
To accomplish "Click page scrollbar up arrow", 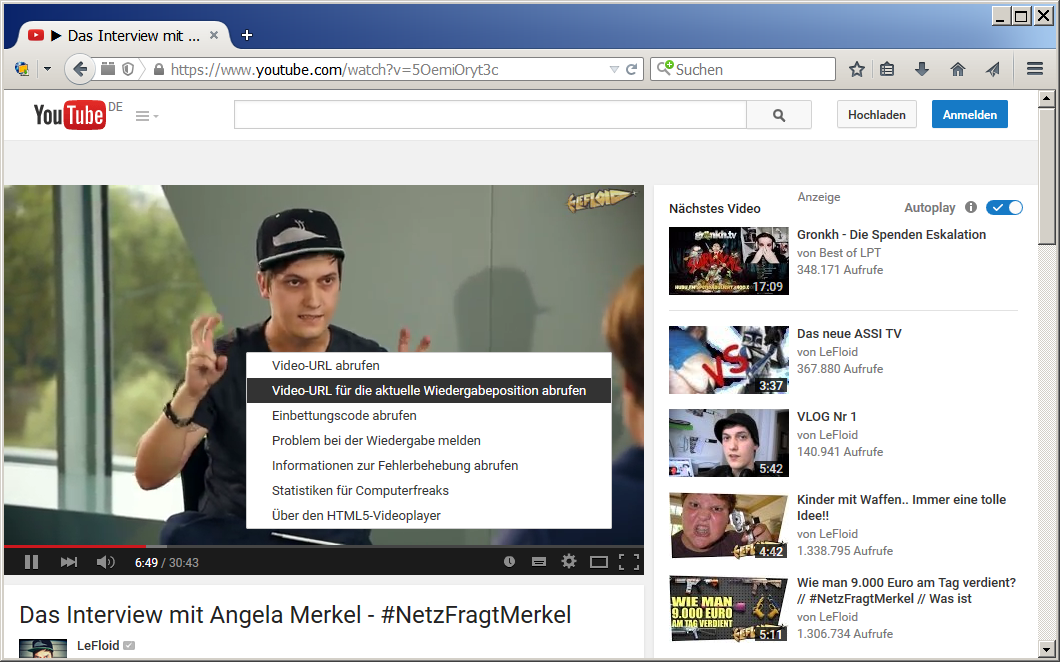I will pyautogui.click(x=1046, y=99).
